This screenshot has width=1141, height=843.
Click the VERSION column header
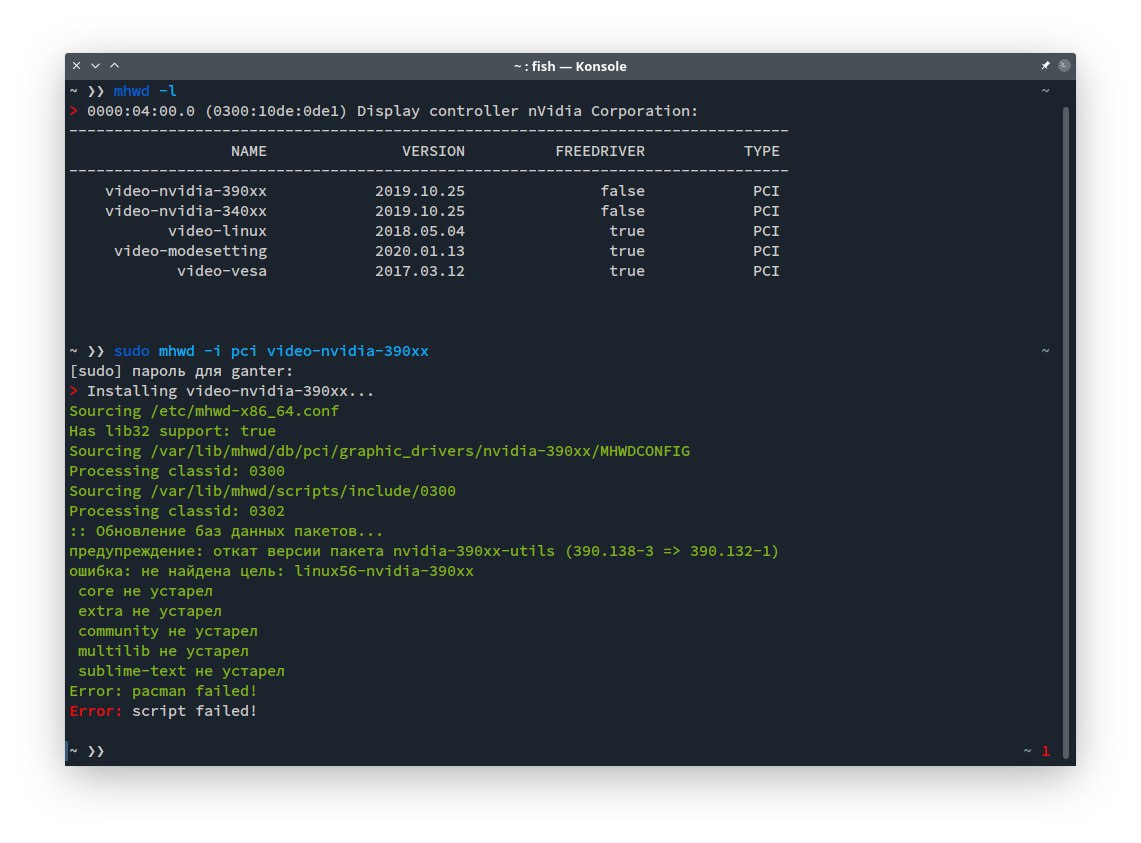[433, 151]
